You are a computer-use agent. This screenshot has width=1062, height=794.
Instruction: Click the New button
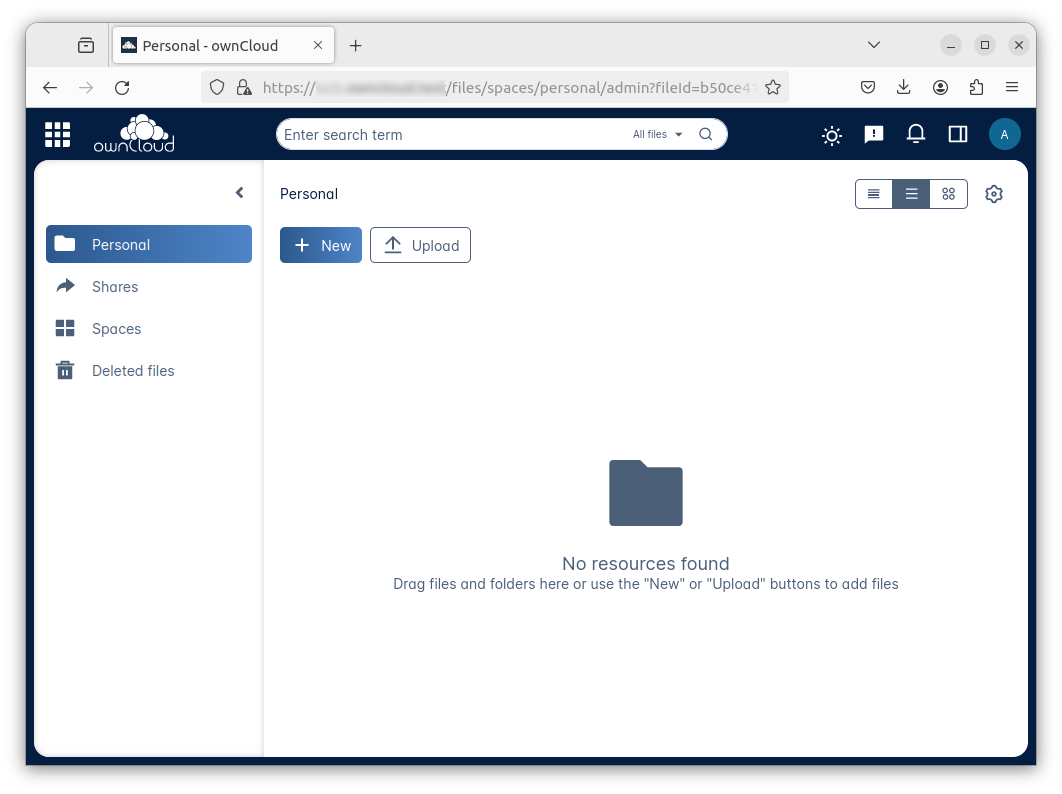tap(321, 245)
